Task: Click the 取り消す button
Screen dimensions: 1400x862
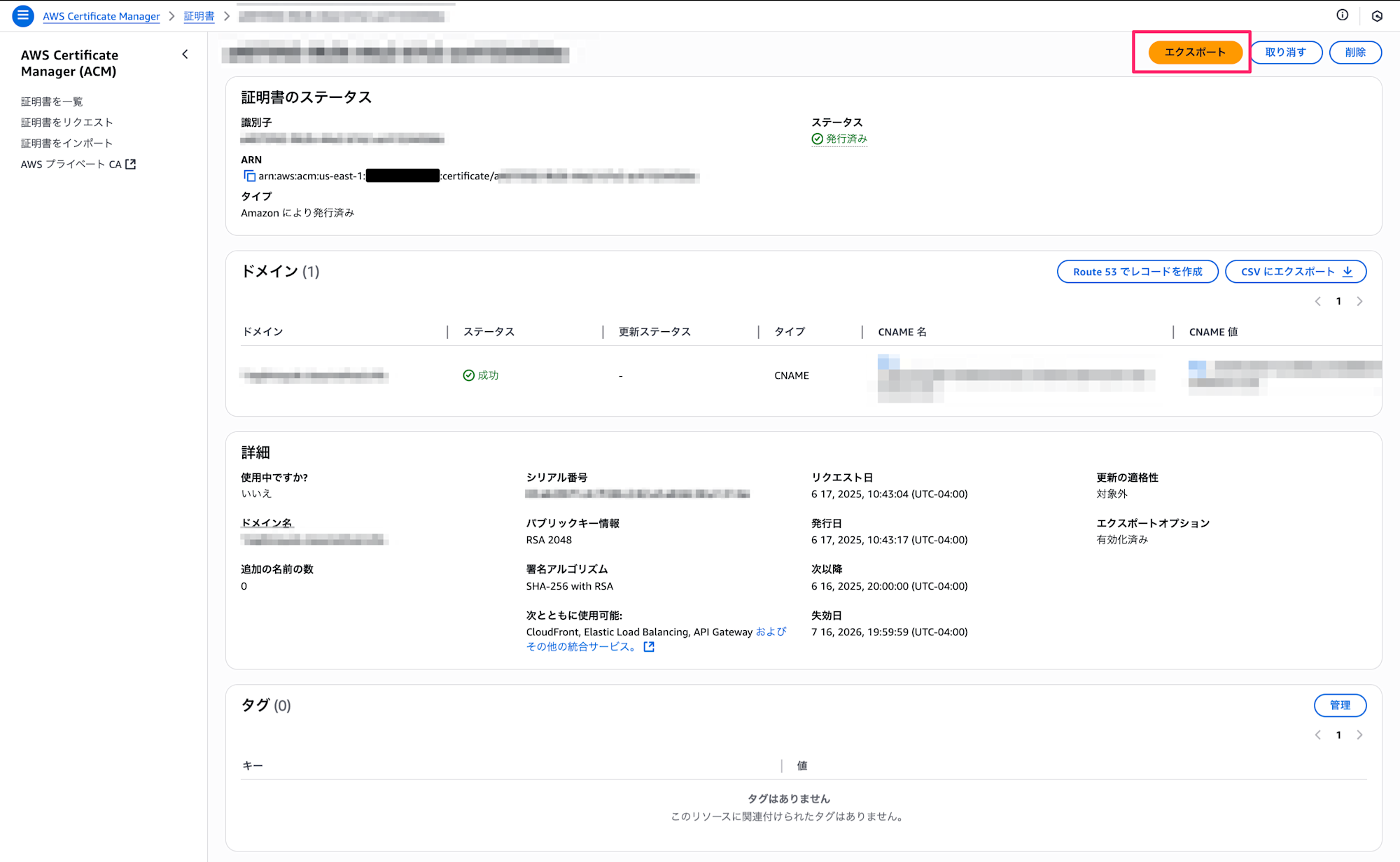Action: 1285,52
